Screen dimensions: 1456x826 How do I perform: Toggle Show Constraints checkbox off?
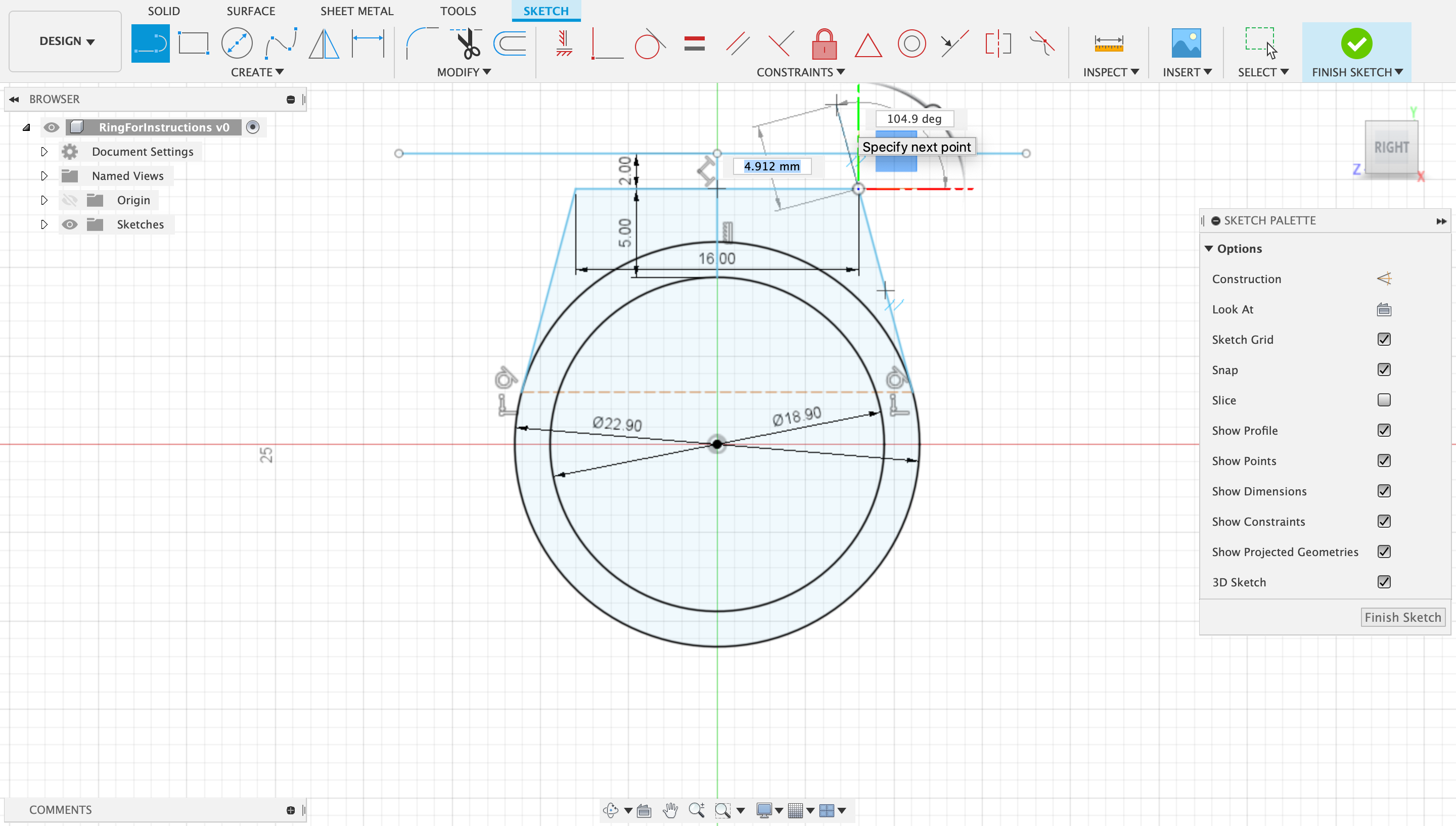(x=1383, y=521)
